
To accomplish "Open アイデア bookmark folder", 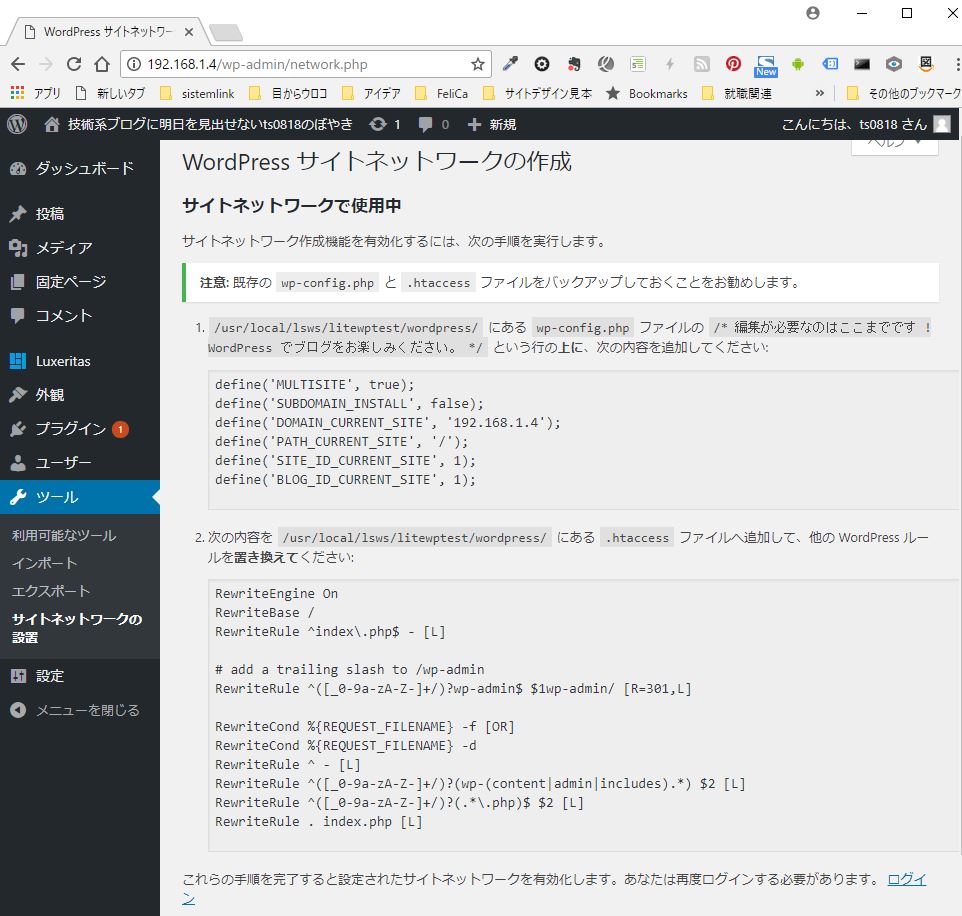I will point(372,93).
